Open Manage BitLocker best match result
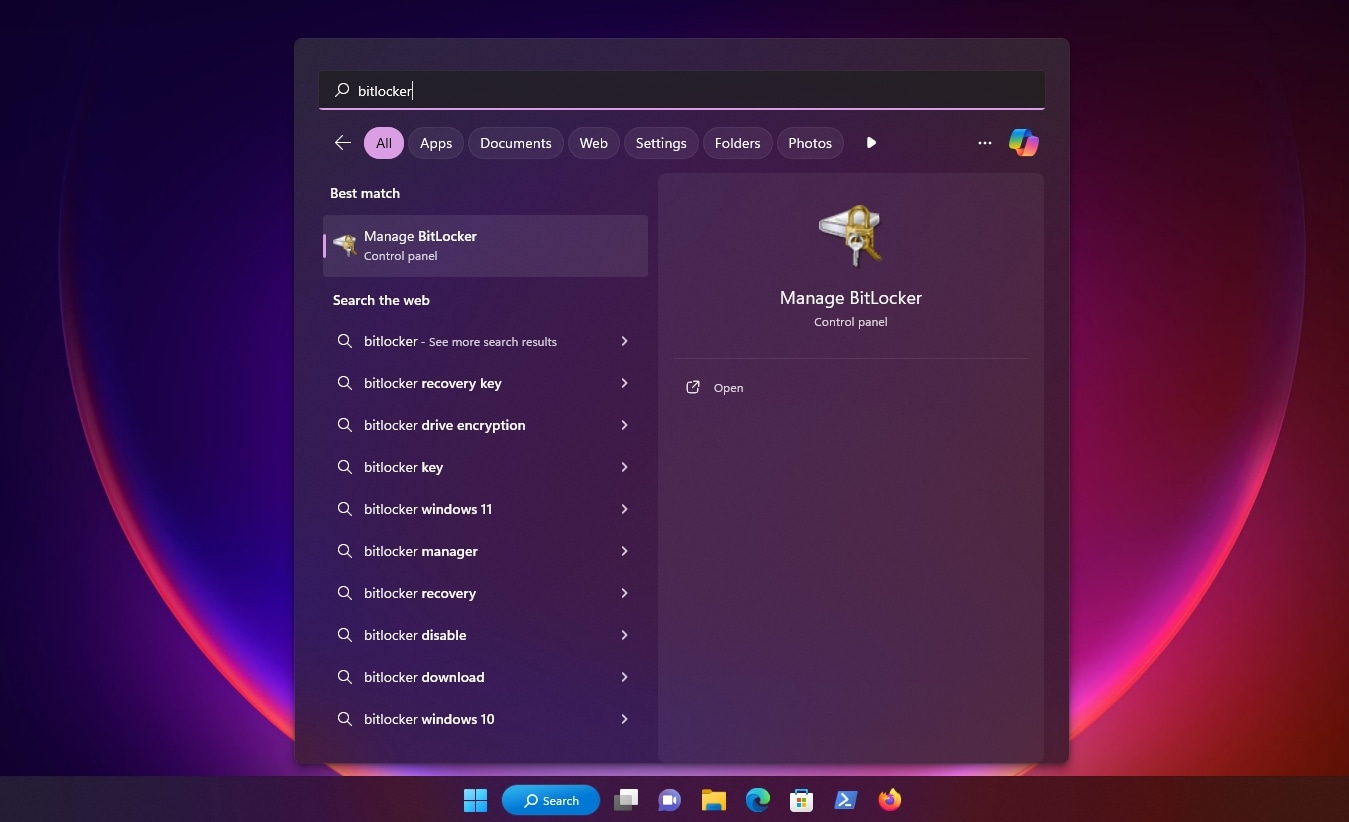1349x822 pixels. pyautogui.click(x=485, y=246)
